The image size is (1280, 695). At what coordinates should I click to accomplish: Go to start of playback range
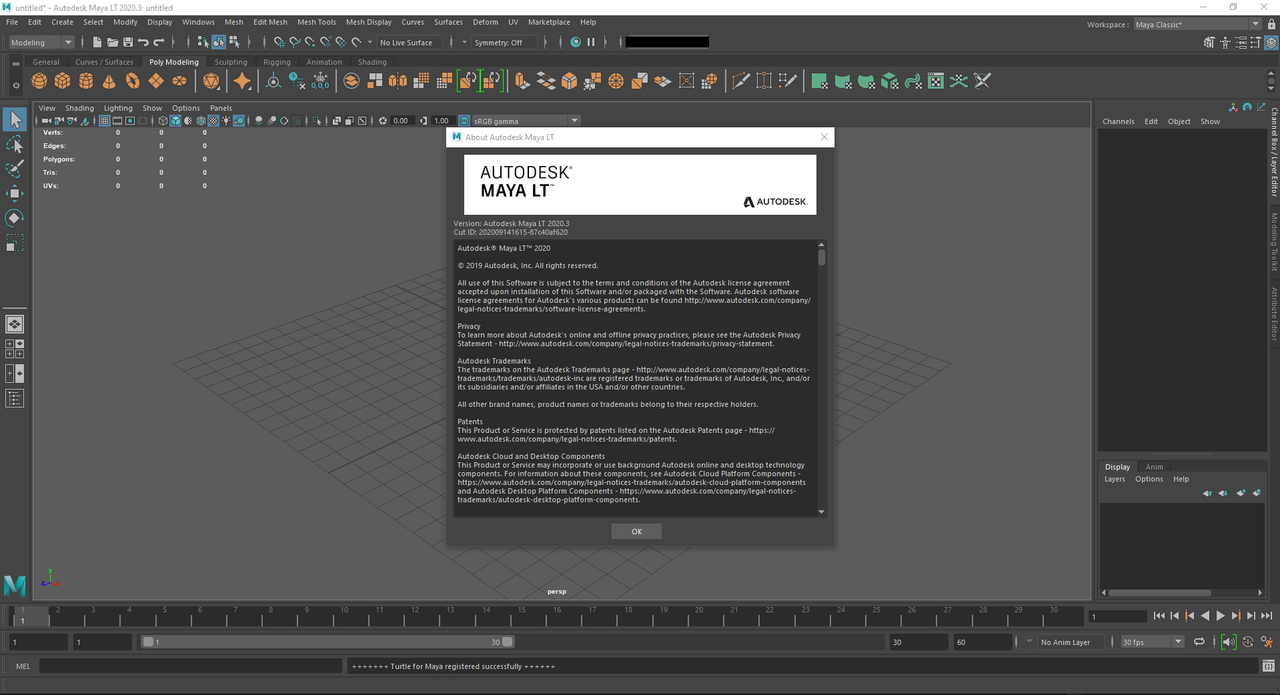pyautogui.click(x=1159, y=616)
